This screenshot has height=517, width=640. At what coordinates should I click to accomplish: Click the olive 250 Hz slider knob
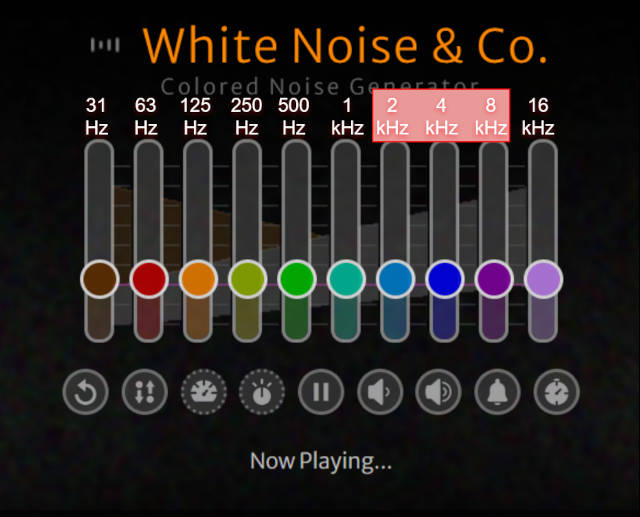(247, 279)
